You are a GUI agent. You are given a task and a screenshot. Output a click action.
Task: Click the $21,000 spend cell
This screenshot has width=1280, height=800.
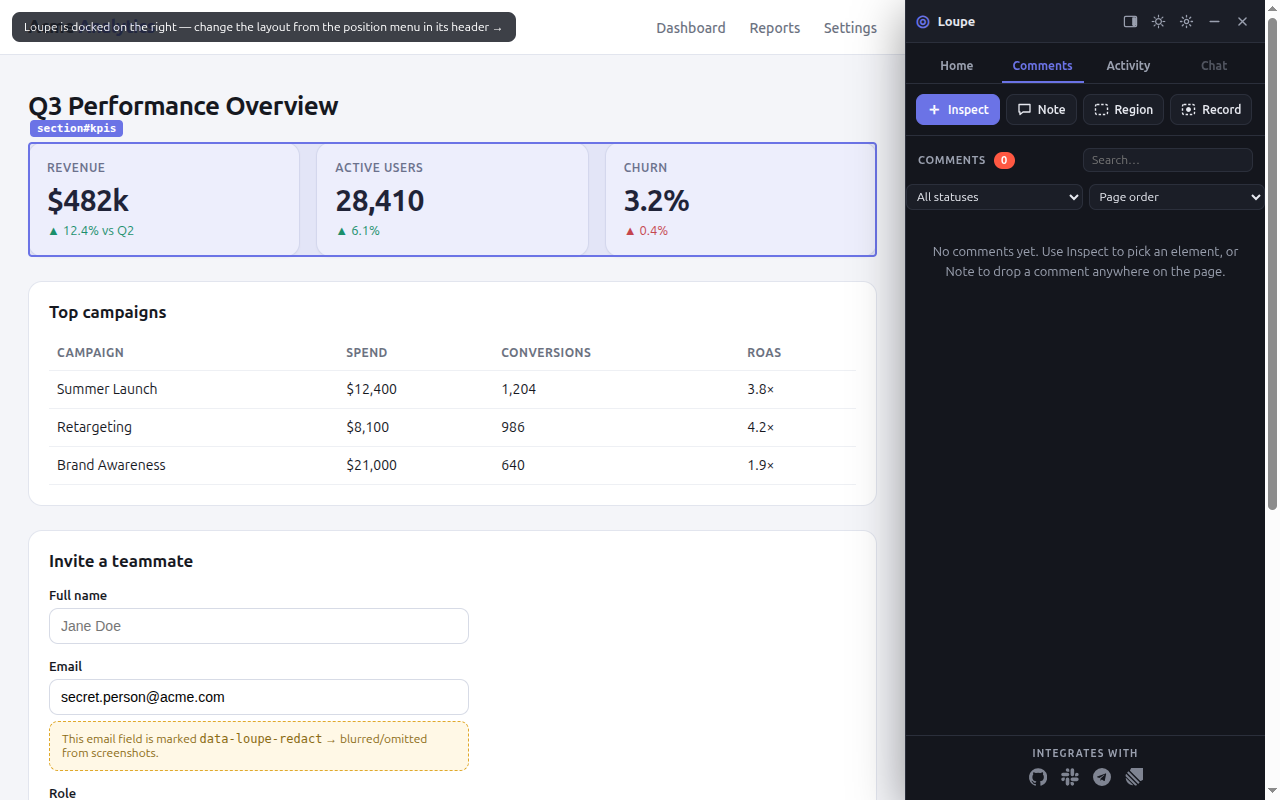coord(372,465)
